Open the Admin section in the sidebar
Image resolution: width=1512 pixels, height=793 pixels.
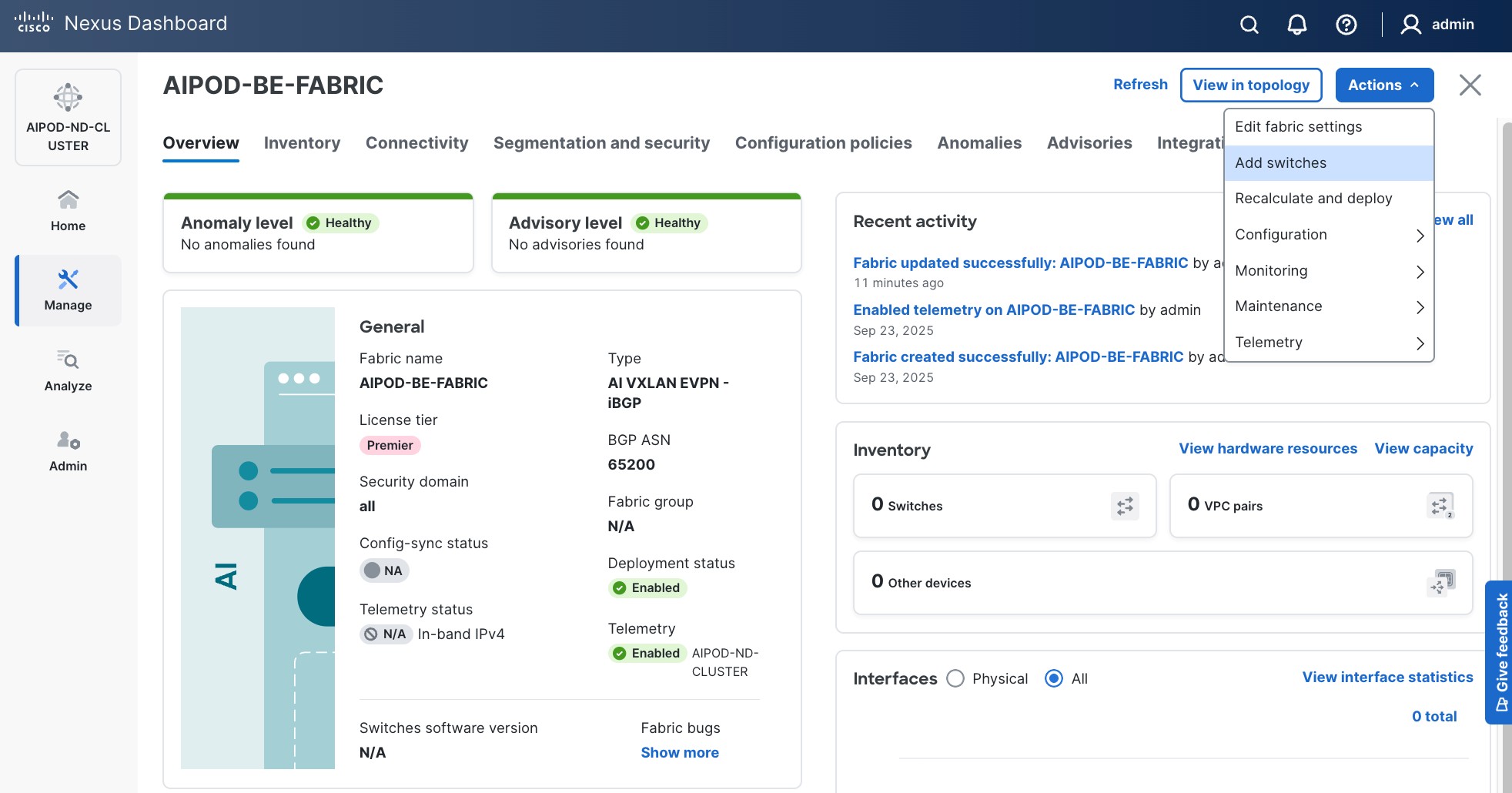point(68,450)
